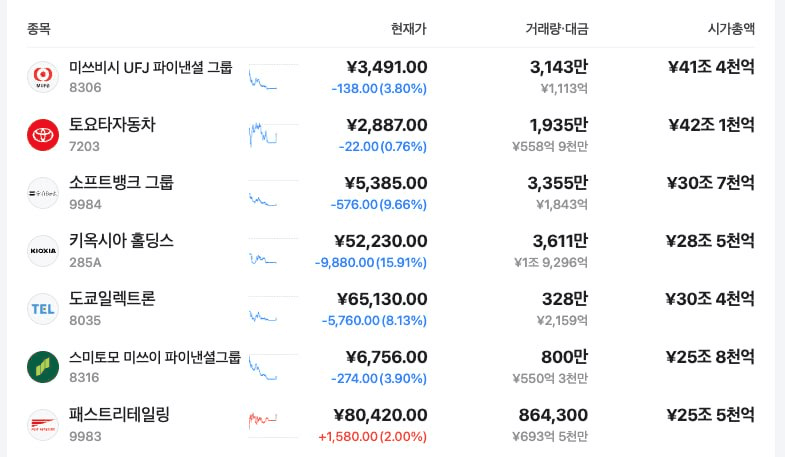Click 도쿄일렉트론 market cap ¥30조 4천억
This screenshot has width=785, height=457.
[x=710, y=299]
